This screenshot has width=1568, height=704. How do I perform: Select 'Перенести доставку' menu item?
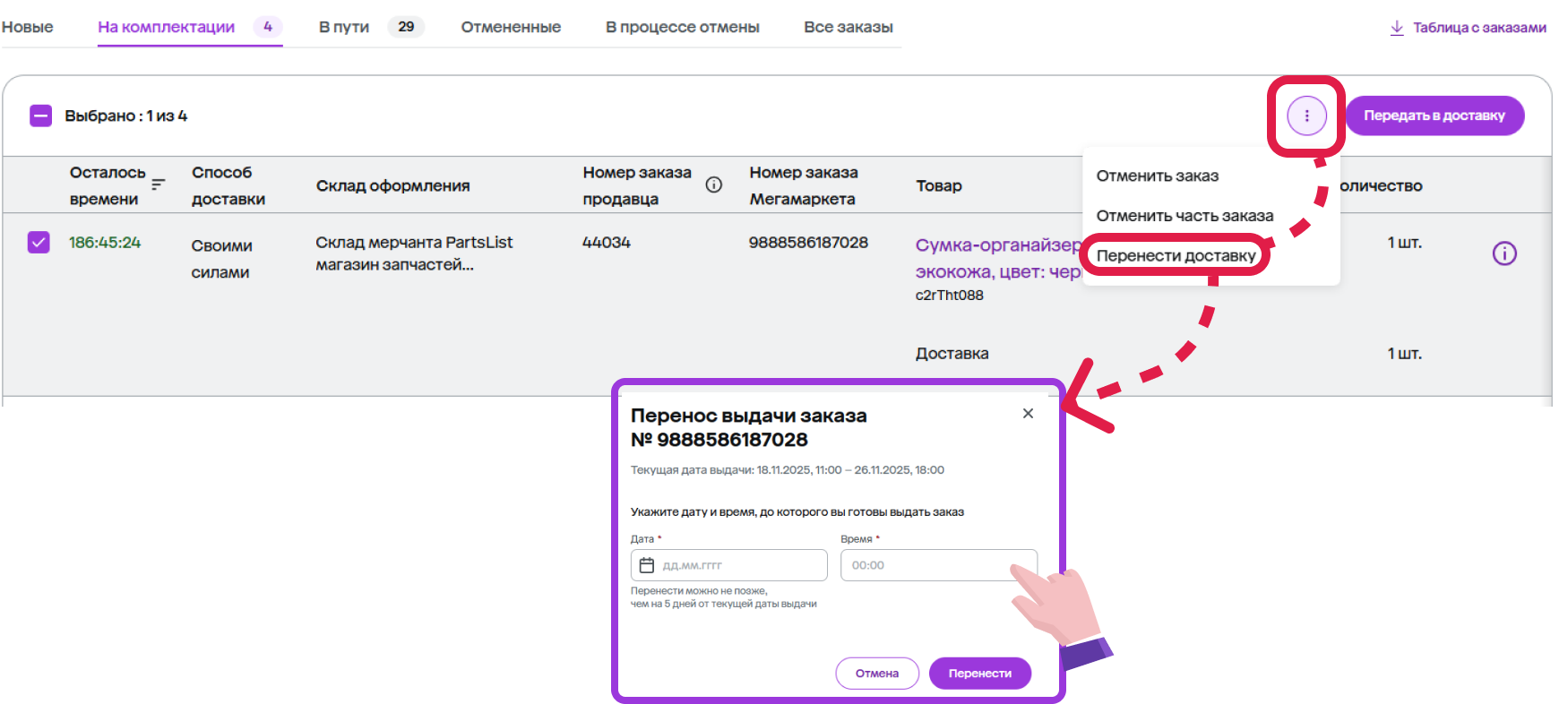point(1176,255)
